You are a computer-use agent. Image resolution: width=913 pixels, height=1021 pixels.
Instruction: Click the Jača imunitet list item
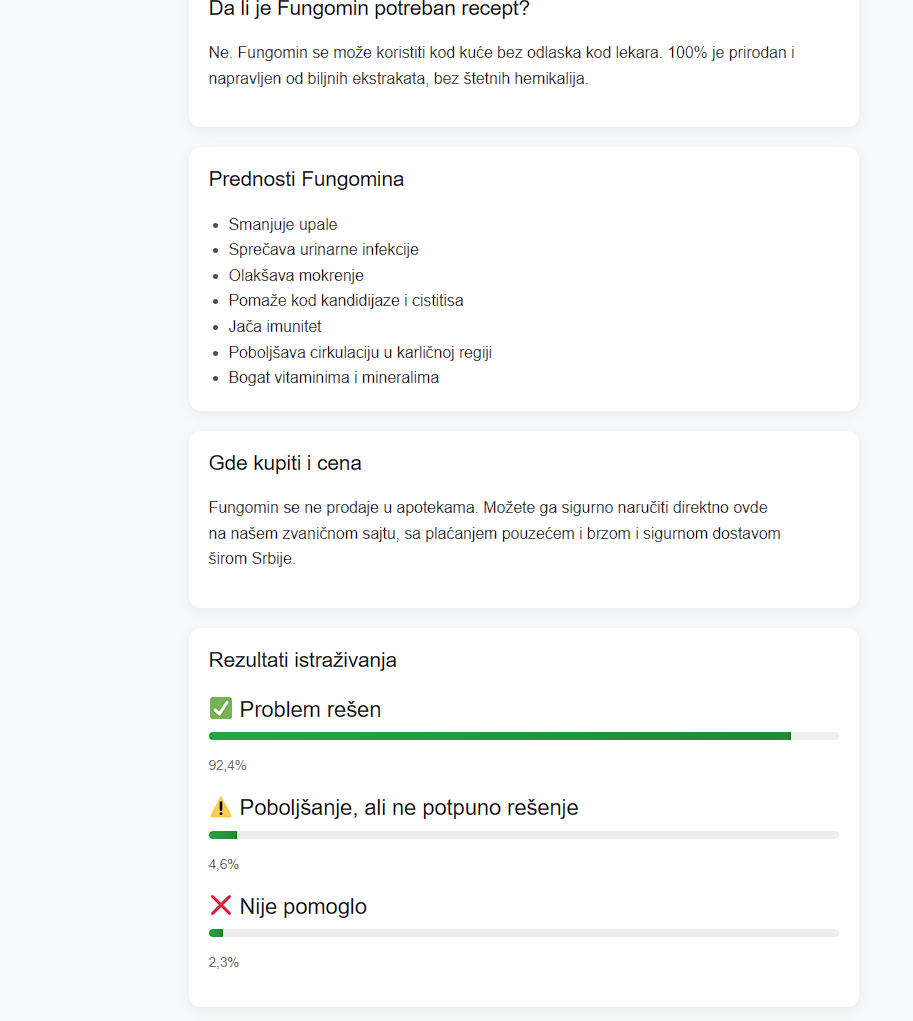pos(275,326)
